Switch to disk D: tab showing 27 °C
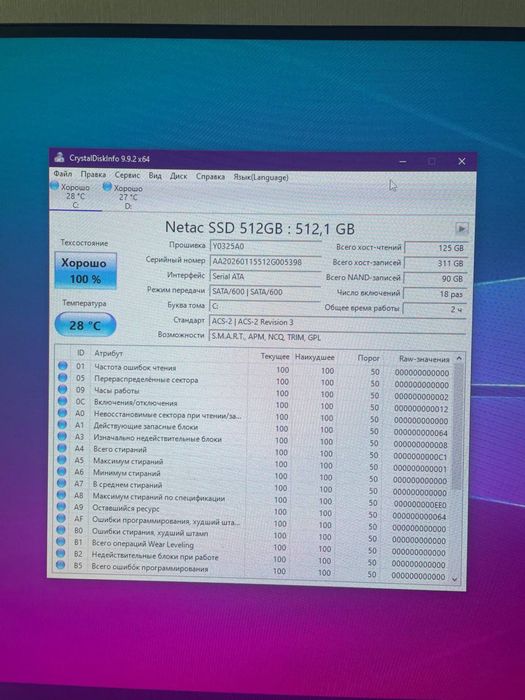 tap(124, 197)
